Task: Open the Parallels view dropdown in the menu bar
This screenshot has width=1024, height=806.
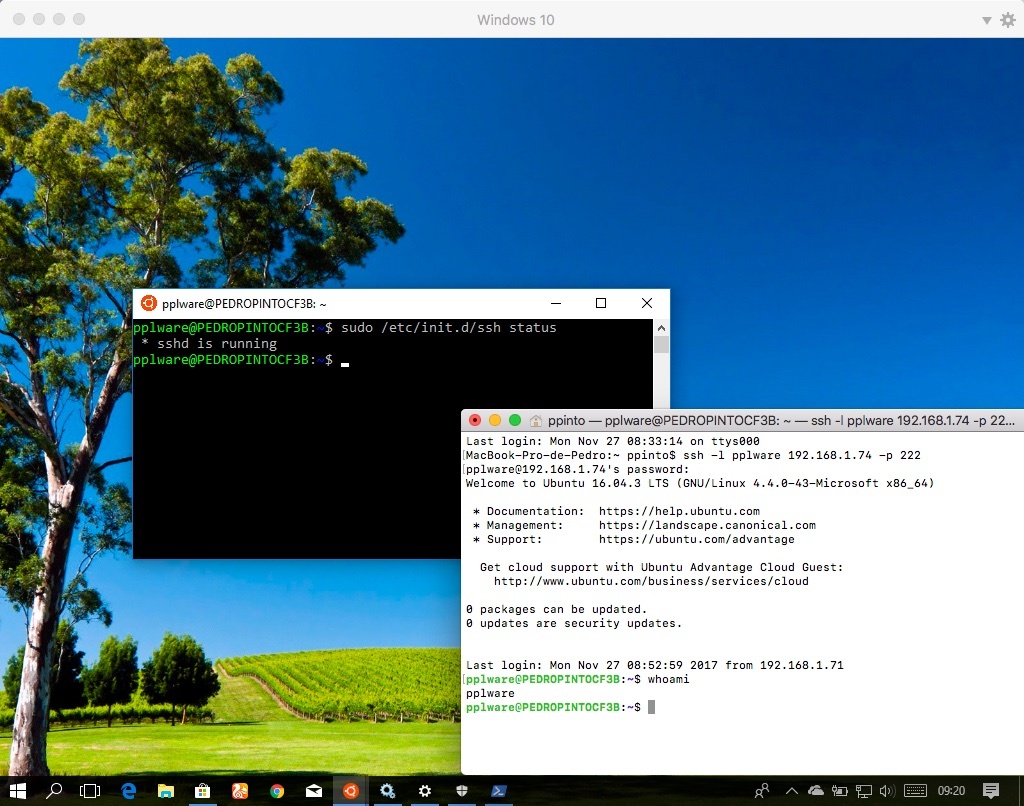Action: (985, 19)
